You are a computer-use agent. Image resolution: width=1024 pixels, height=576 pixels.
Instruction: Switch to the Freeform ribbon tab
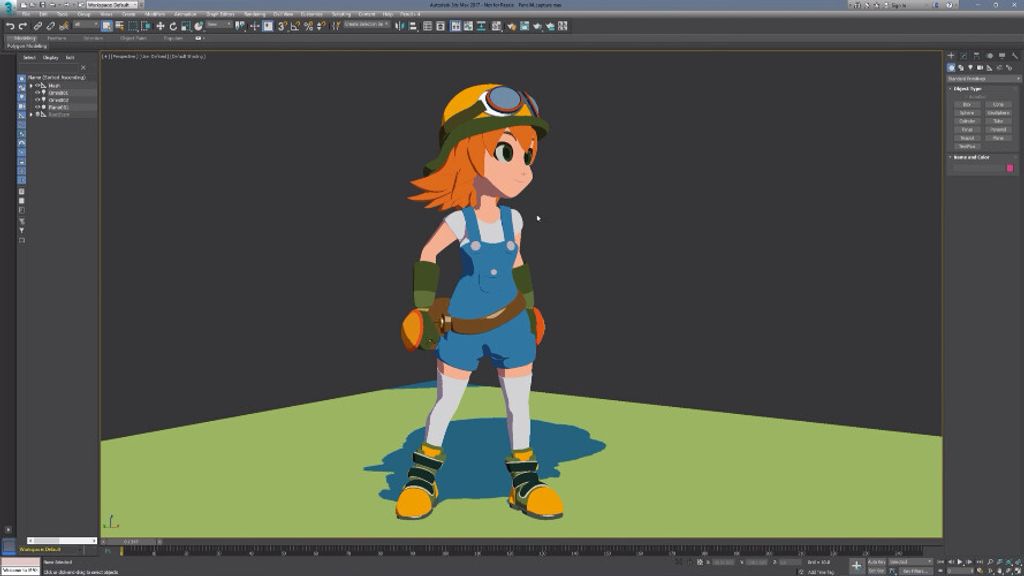[57, 38]
